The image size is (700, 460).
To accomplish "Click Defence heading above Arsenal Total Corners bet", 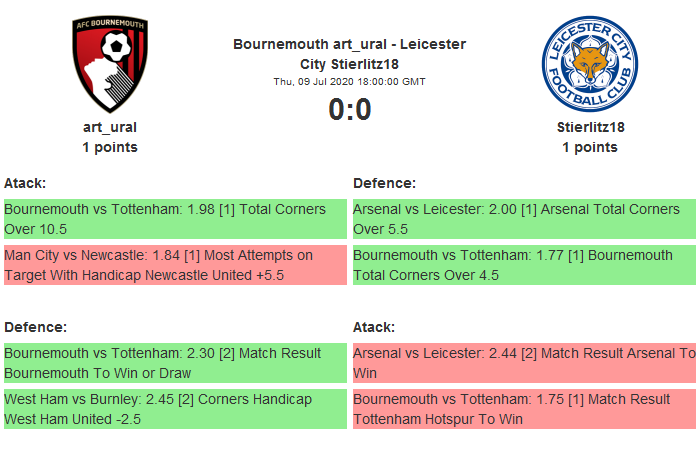I will 385,183.
